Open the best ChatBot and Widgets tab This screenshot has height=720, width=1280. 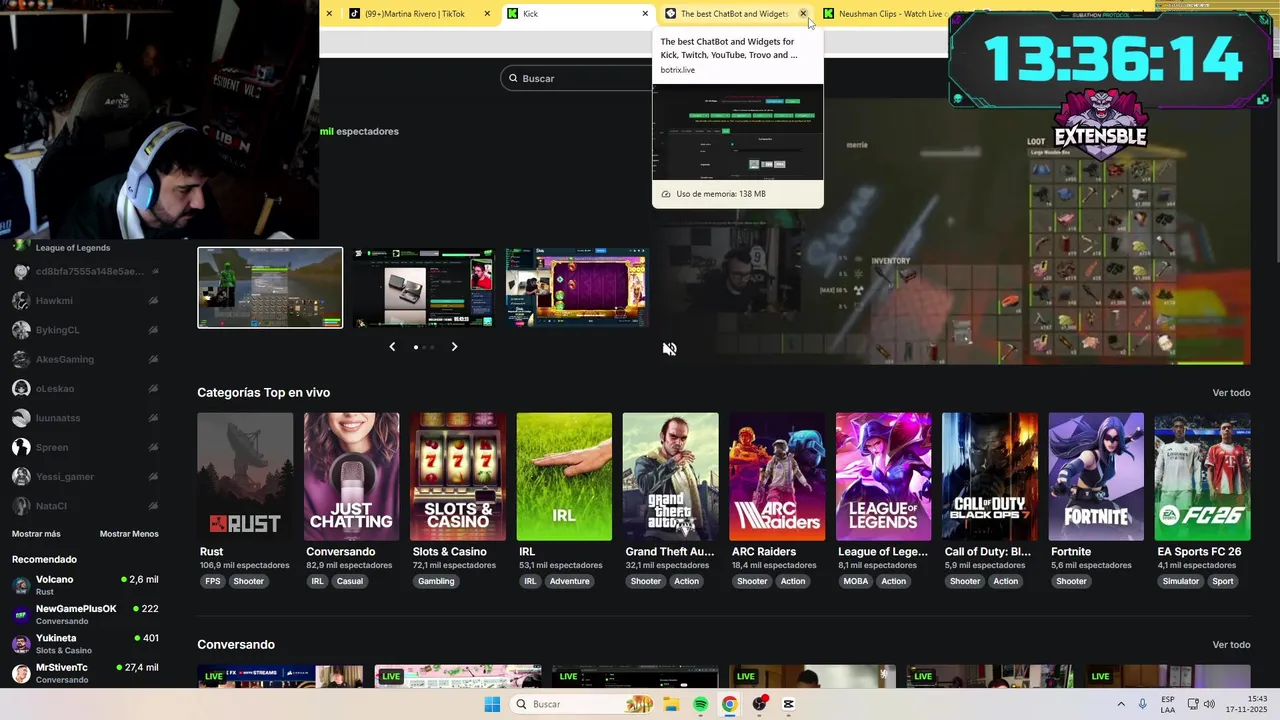coord(736,14)
